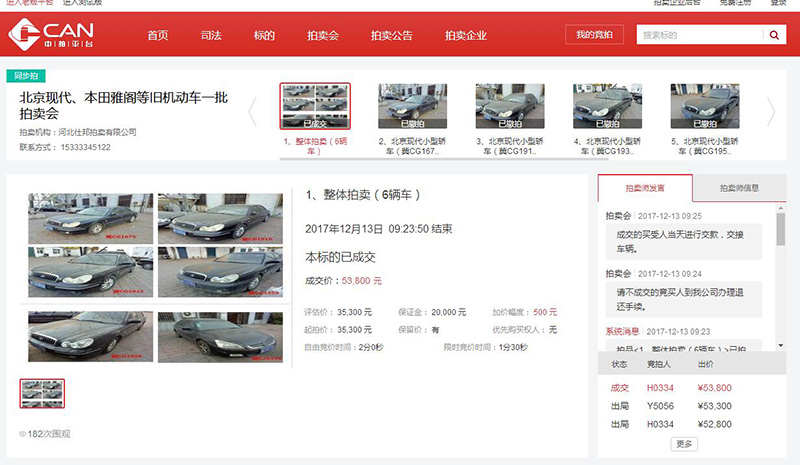Viewport: 800px width, 465px height.
Task: Click the lot title 1、整体拍卖（6辆车）in details
Action: tap(362, 194)
